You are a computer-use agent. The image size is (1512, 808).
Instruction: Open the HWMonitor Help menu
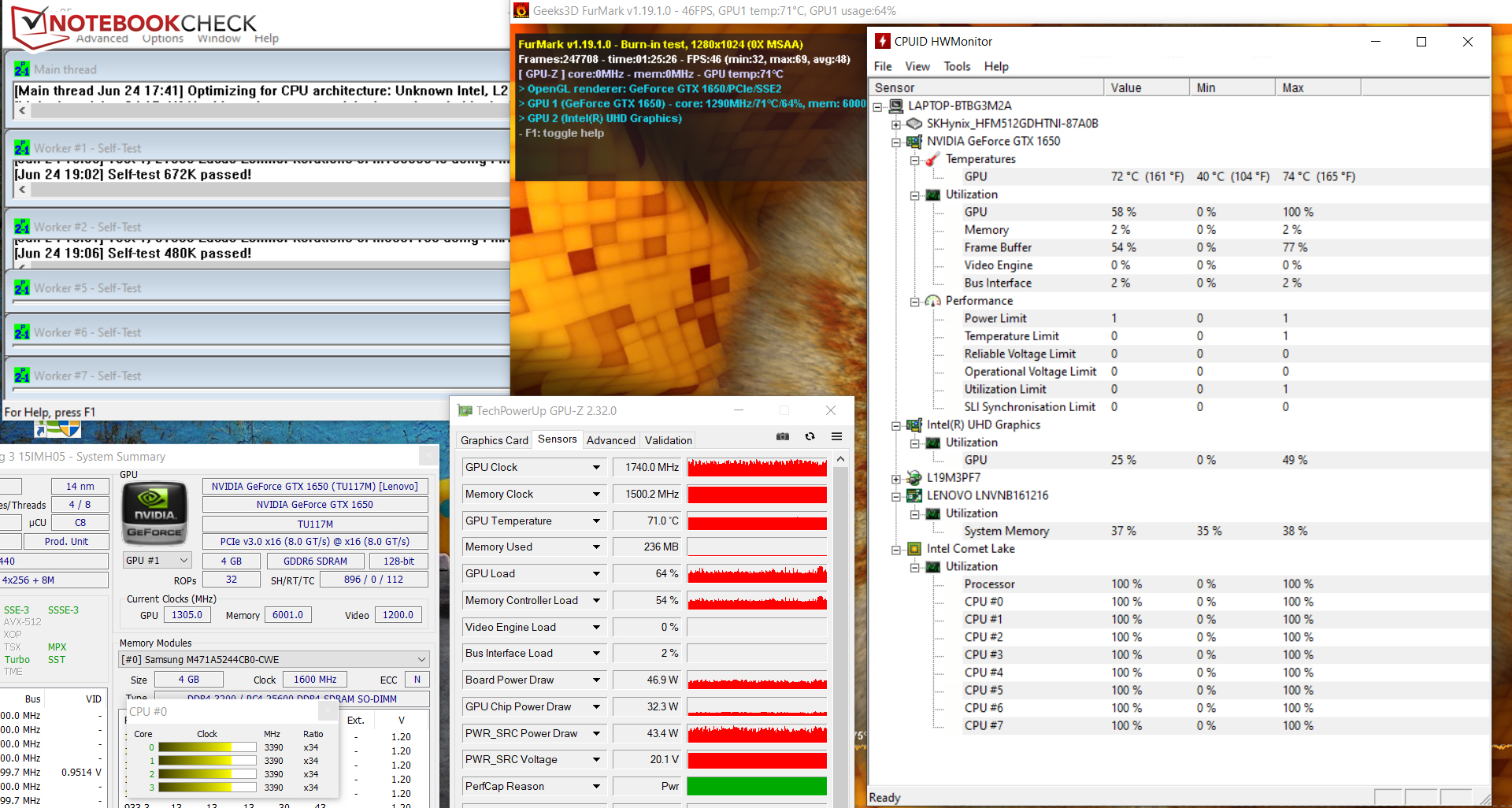(x=996, y=66)
